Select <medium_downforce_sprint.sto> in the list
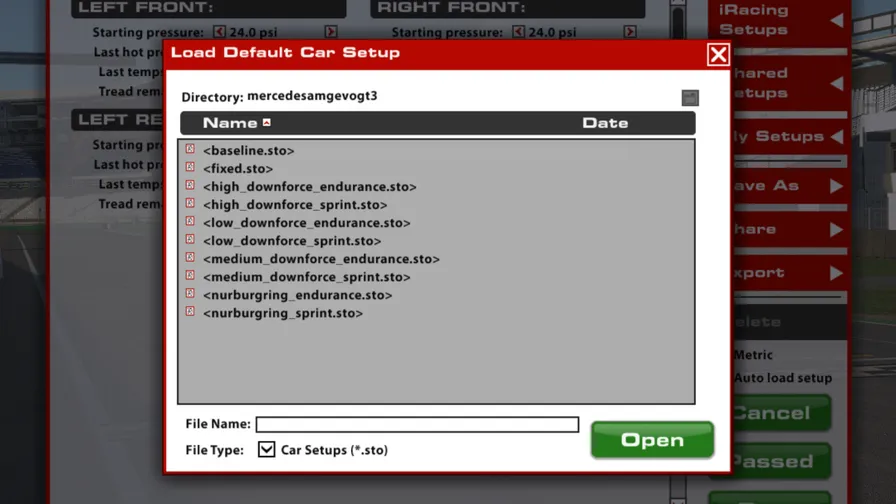 click(307, 277)
